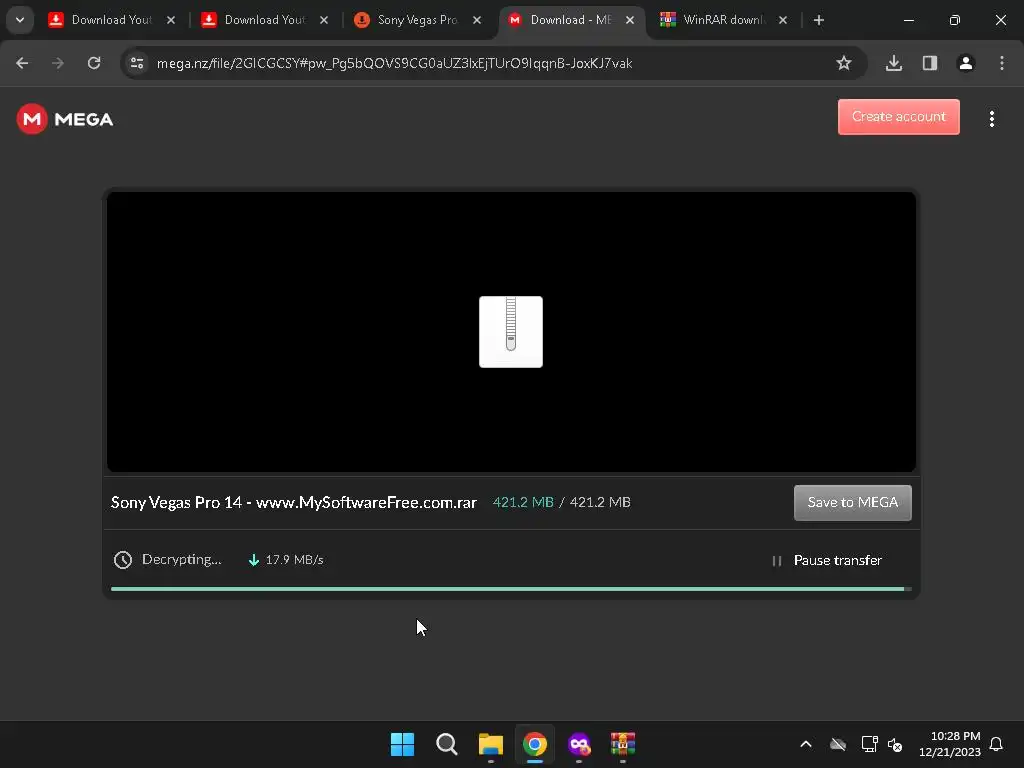1024x768 pixels.
Task: Toggle Chrome side panel
Action: pyautogui.click(x=929, y=63)
